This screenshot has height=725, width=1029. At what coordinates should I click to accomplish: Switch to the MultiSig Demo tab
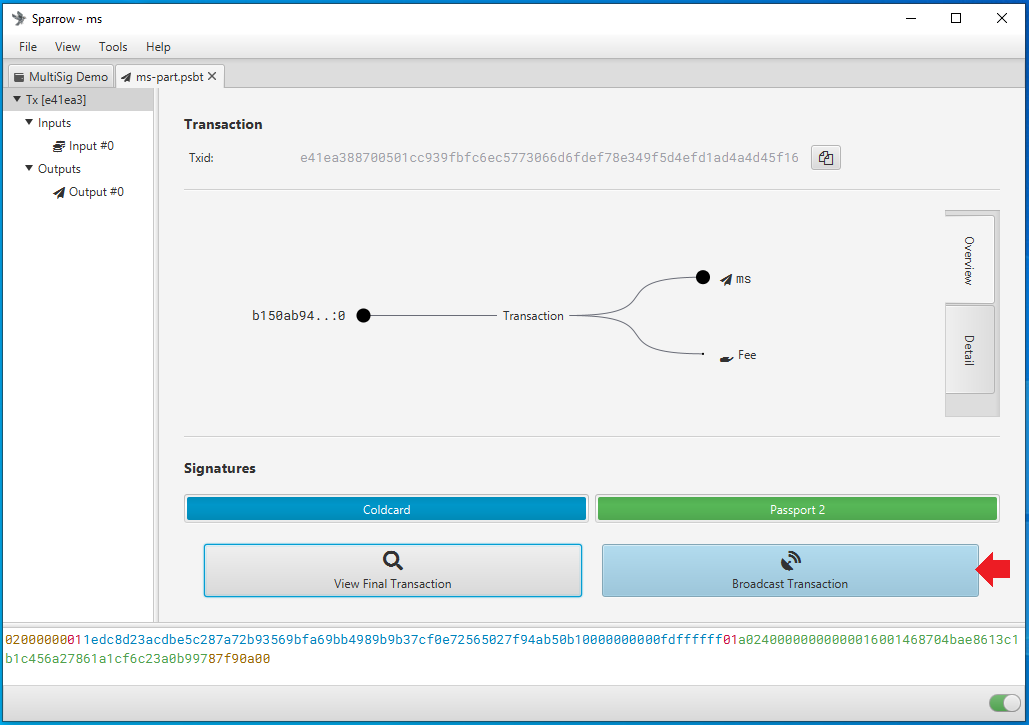(x=61, y=77)
